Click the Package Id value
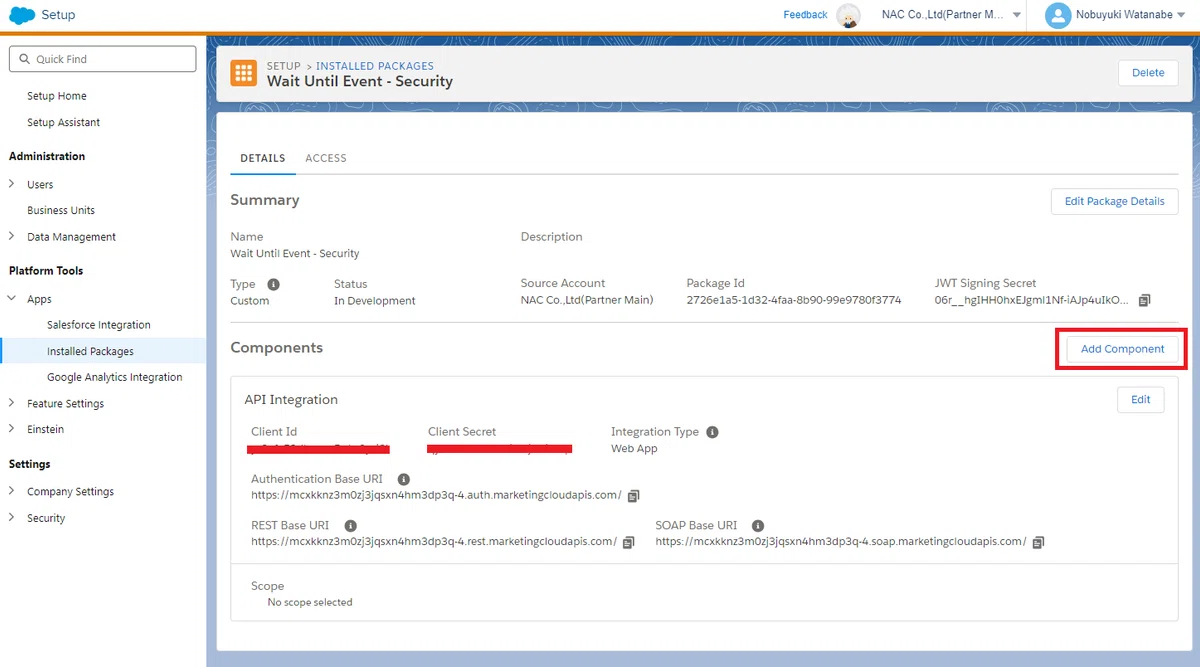1200x667 pixels. [x=794, y=300]
